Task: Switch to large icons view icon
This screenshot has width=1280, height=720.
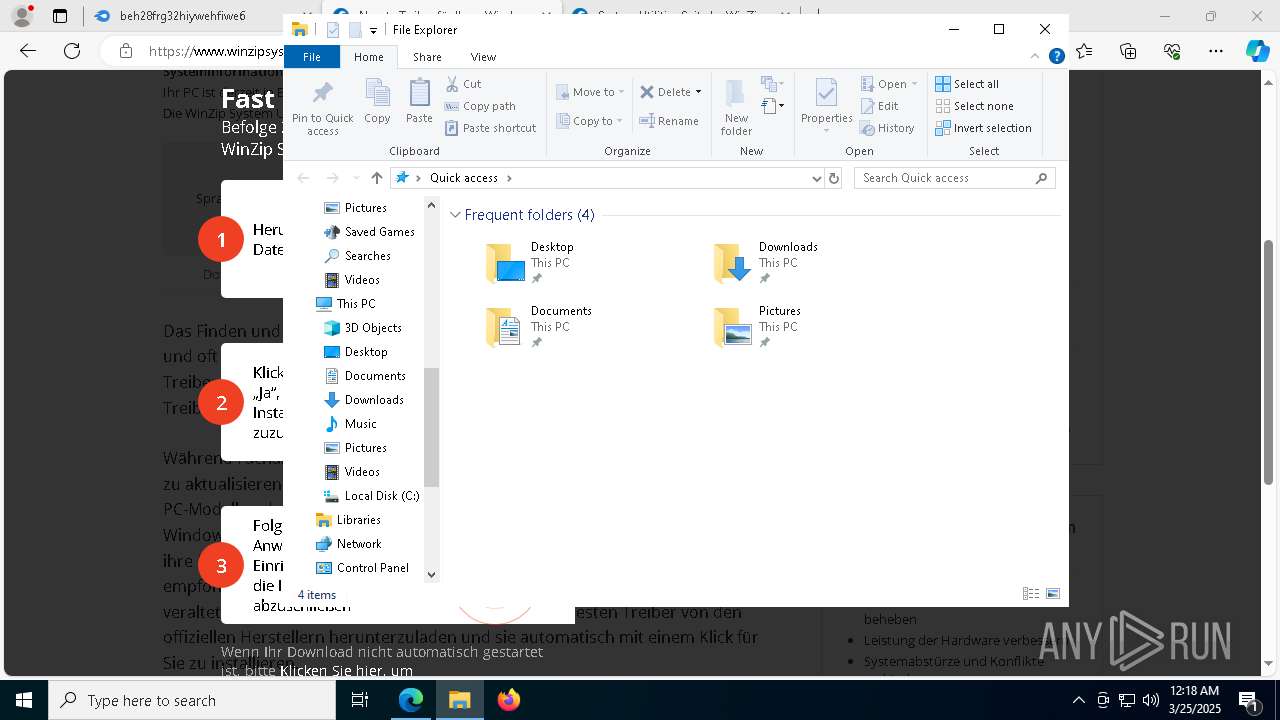Action: (x=1053, y=594)
